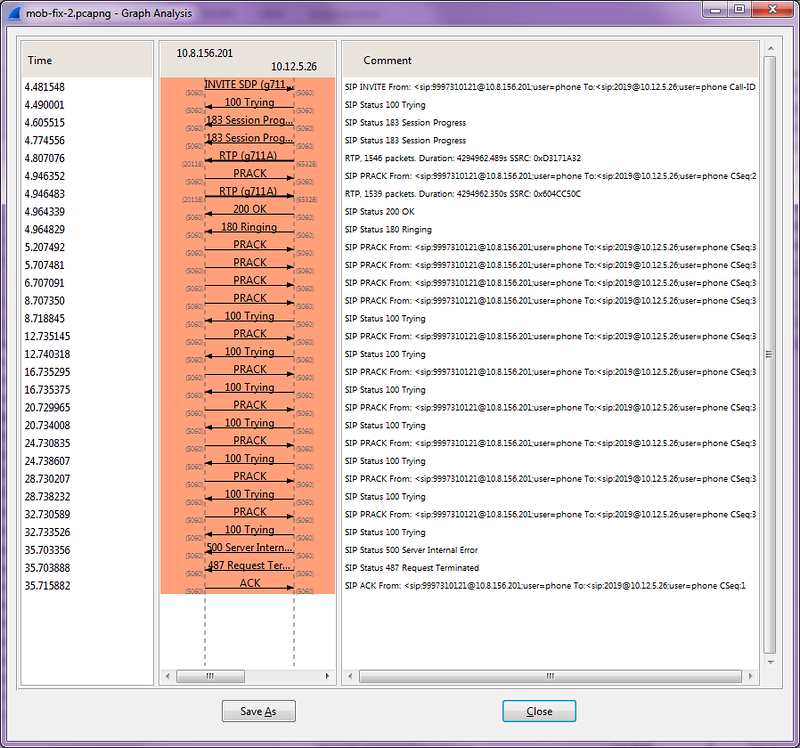Click the SIP Status 487 Request Terminated comment
The image size is (800, 748).
click(x=410, y=567)
